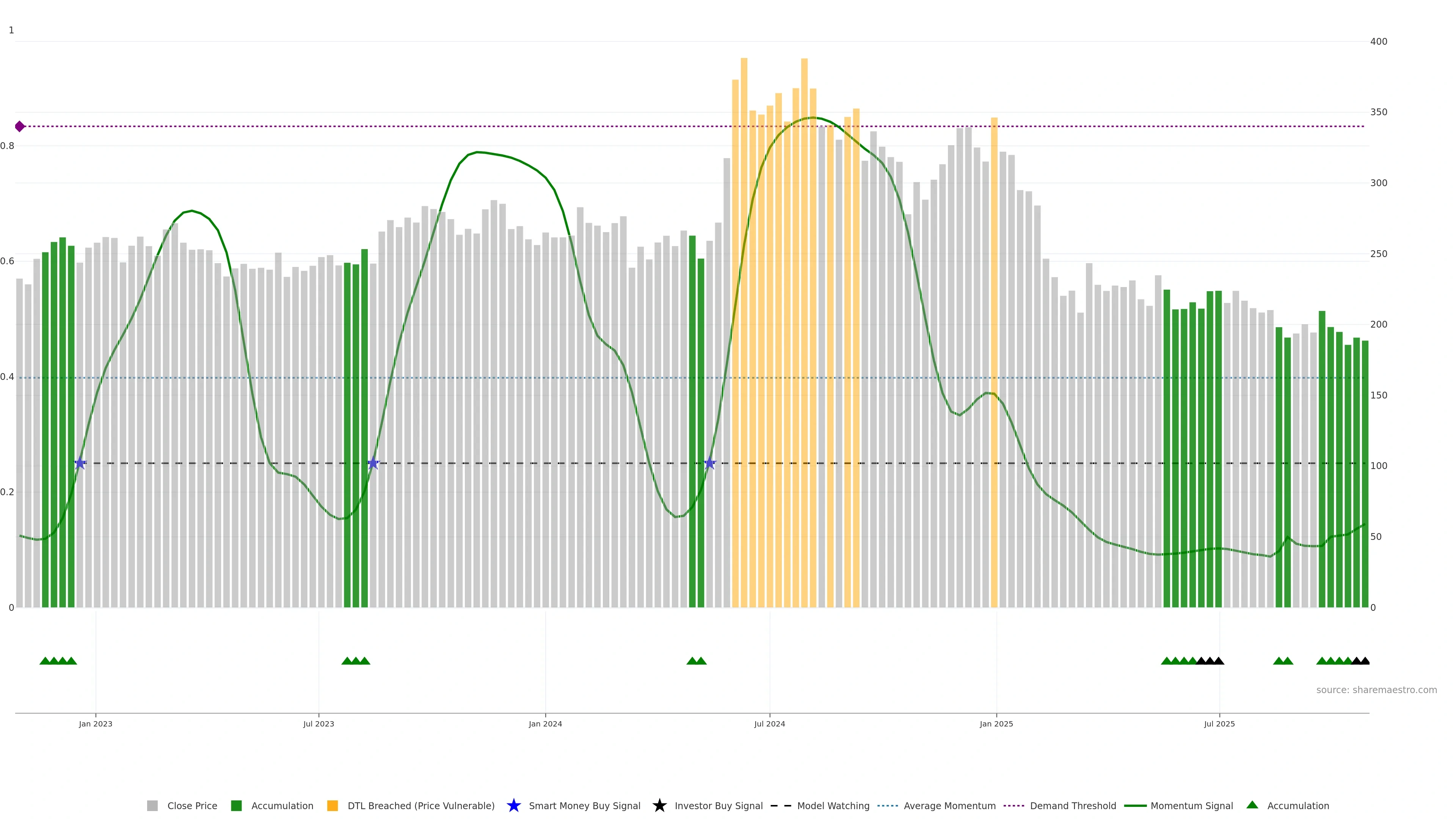Click the purple diamond marker on the Demand Threshold line
The image size is (1456, 819).
tap(20, 127)
